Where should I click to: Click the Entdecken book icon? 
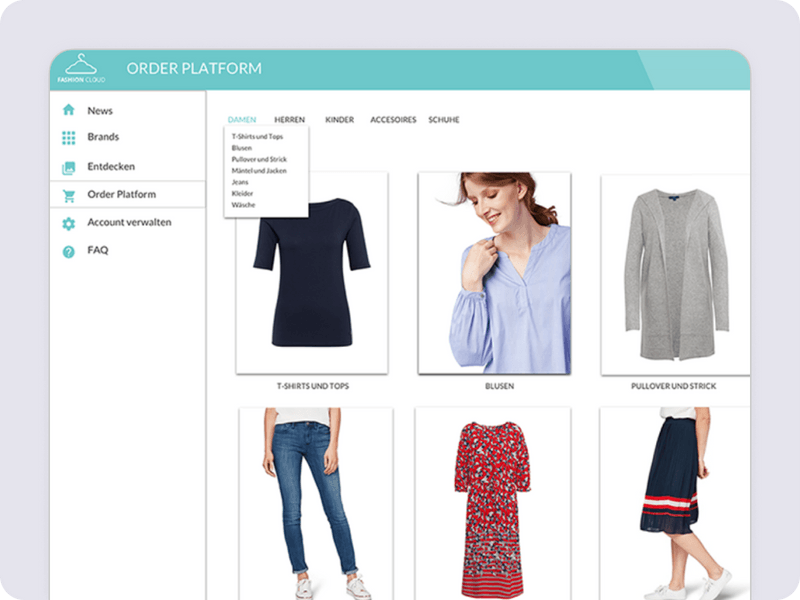70,166
